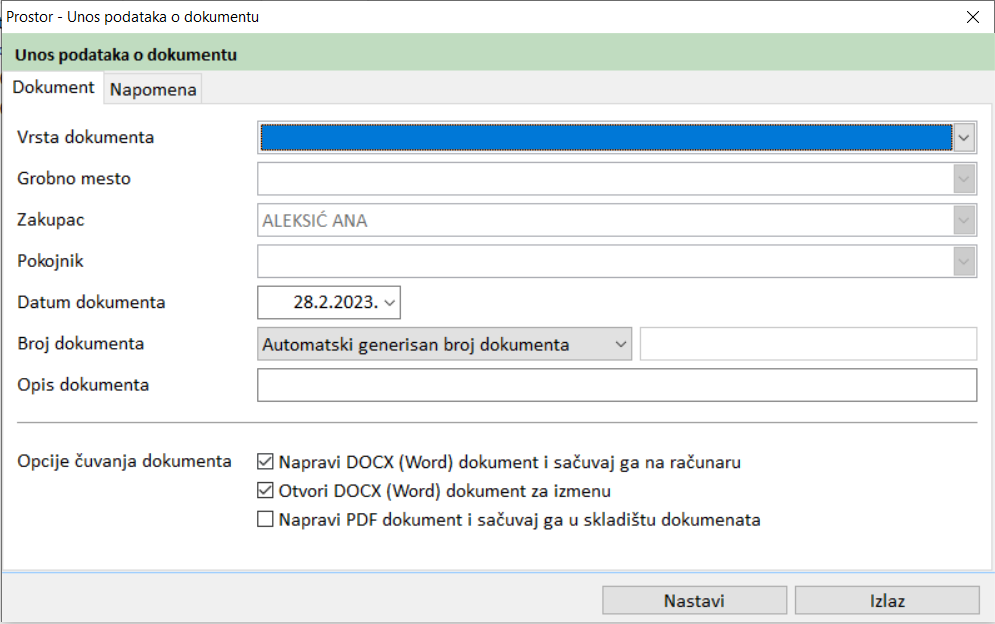The height and width of the screenshot is (624, 995).
Task: Close the Prostor dialog window
Action: 971,17
